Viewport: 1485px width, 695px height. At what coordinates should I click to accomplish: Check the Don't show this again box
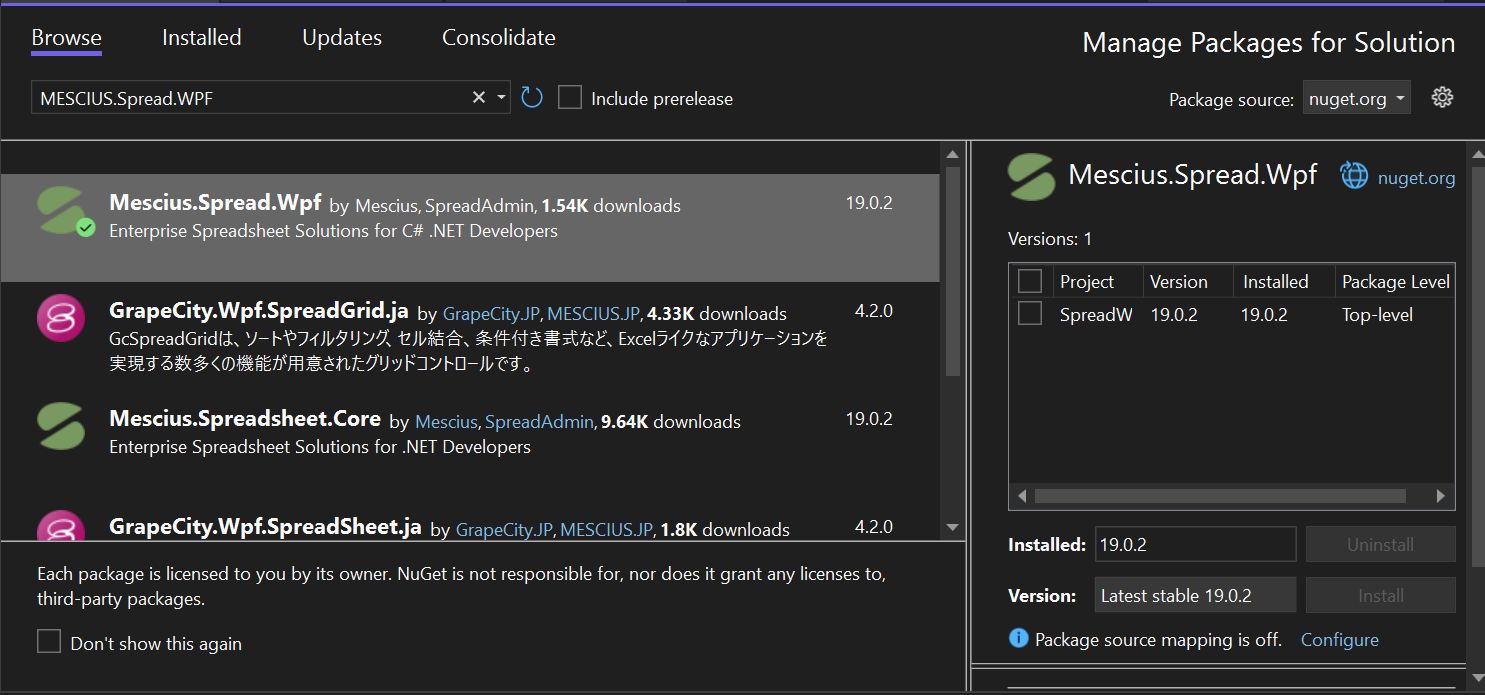[x=49, y=642]
